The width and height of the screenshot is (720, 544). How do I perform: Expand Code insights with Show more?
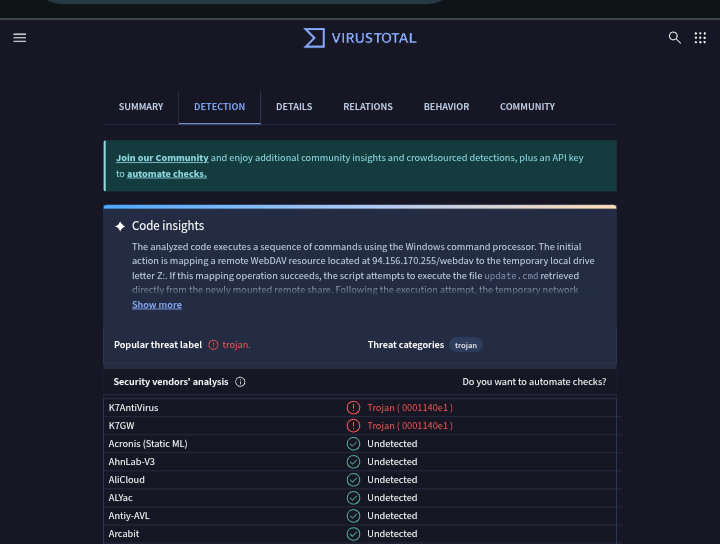coord(157,305)
